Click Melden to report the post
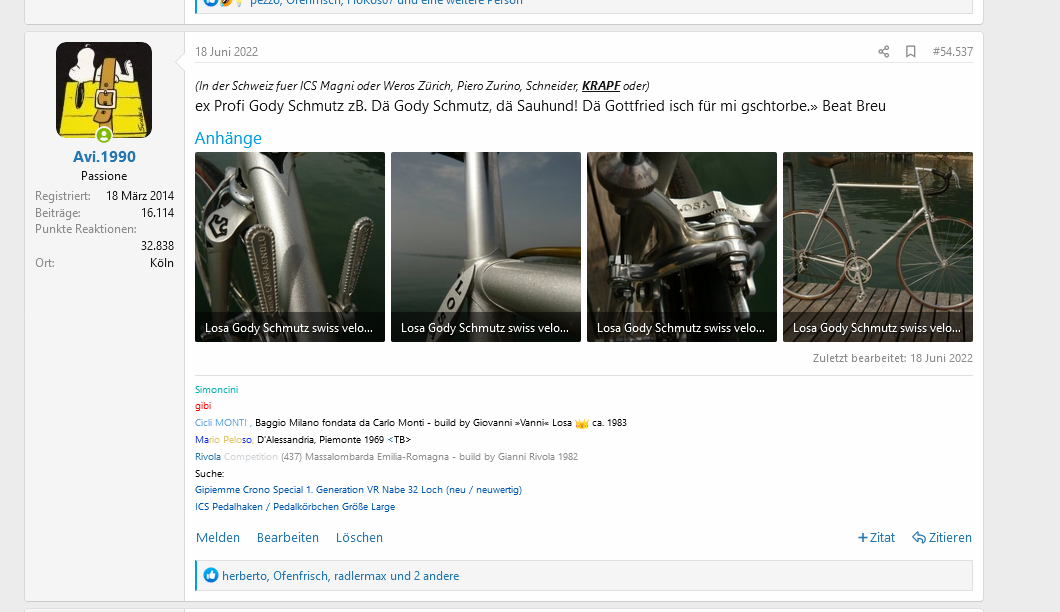Image resolution: width=1060 pixels, height=612 pixels. coord(218,537)
